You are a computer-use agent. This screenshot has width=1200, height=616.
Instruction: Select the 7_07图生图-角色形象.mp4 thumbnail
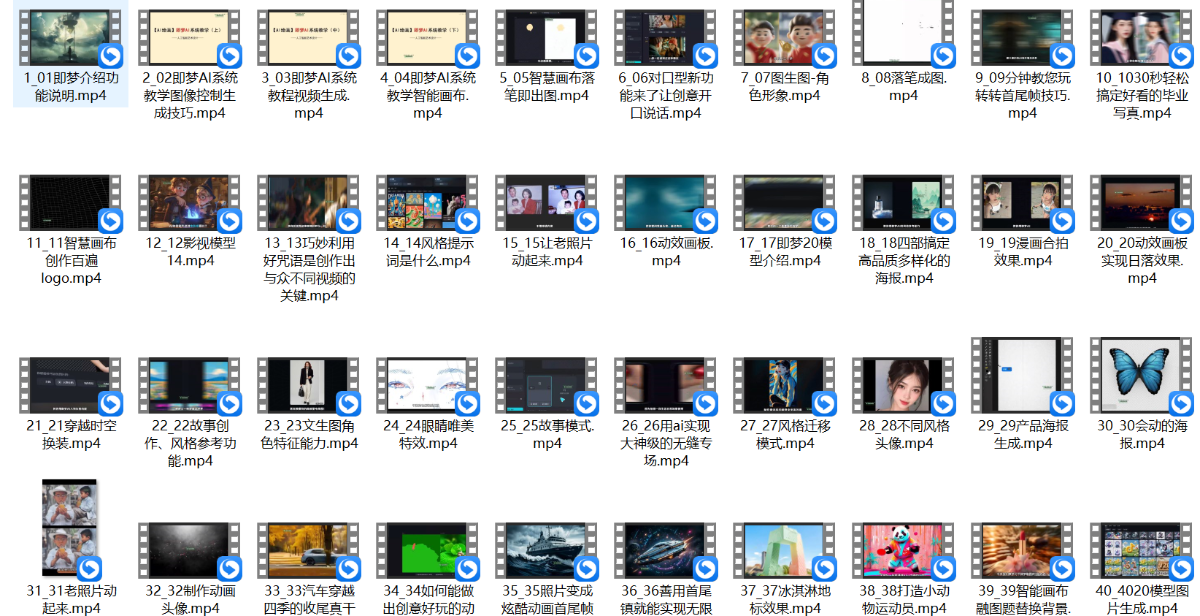click(x=784, y=38)
